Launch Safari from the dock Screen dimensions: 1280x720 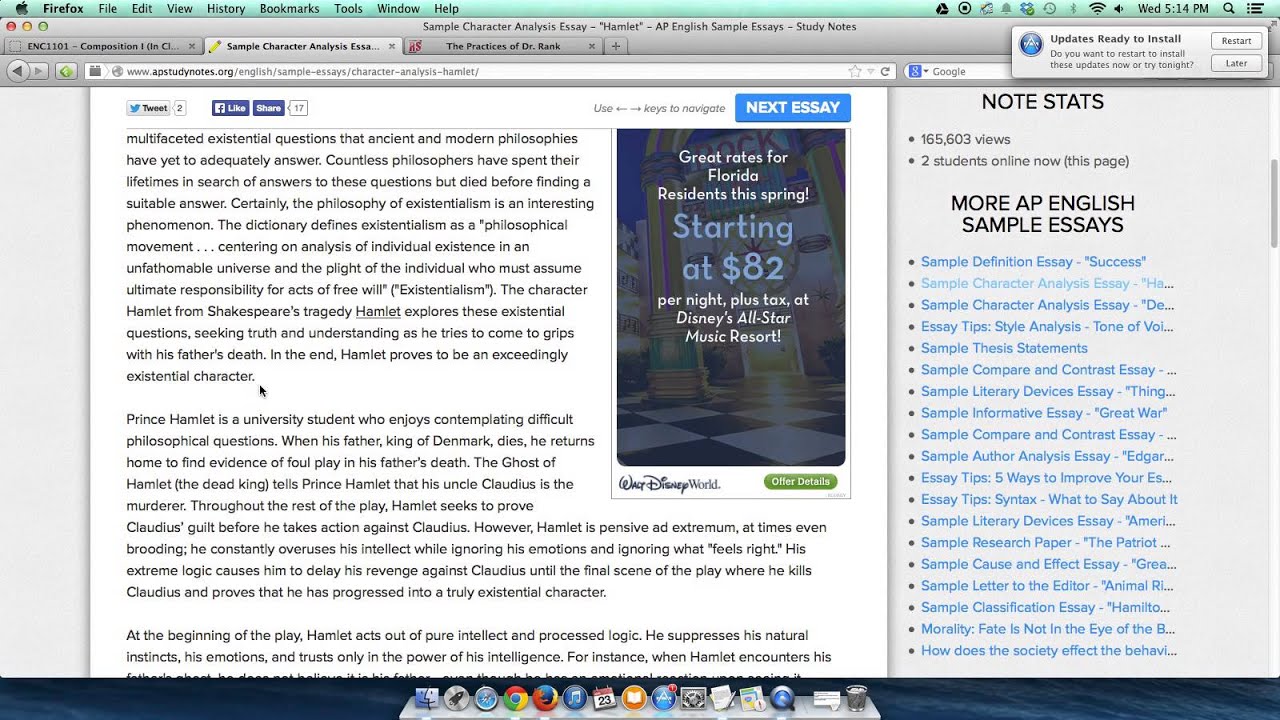click(486, 699)
